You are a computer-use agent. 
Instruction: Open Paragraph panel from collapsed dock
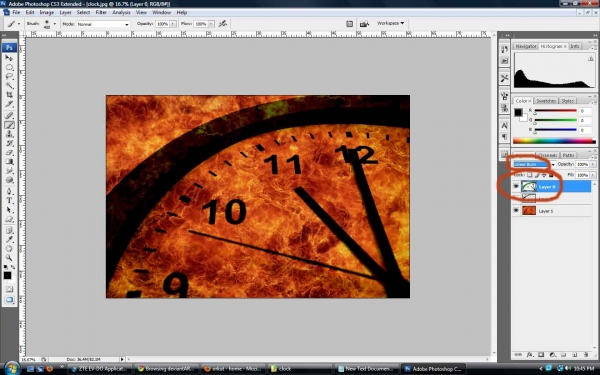[504, 137]
